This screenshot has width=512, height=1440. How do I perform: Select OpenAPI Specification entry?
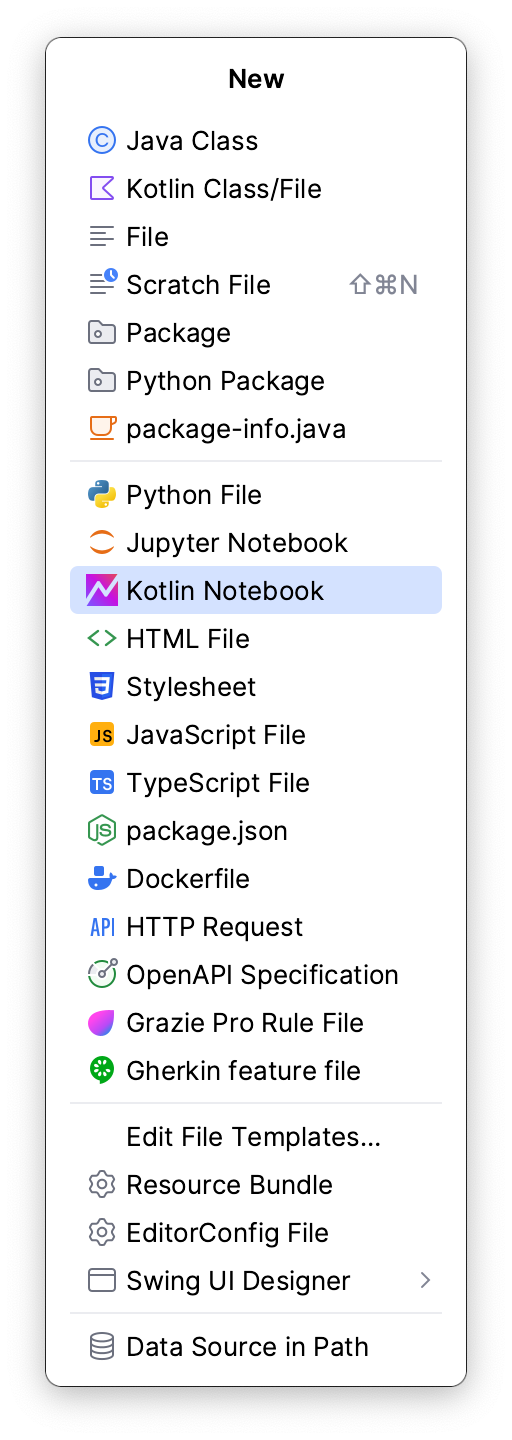tap(256, 975)
